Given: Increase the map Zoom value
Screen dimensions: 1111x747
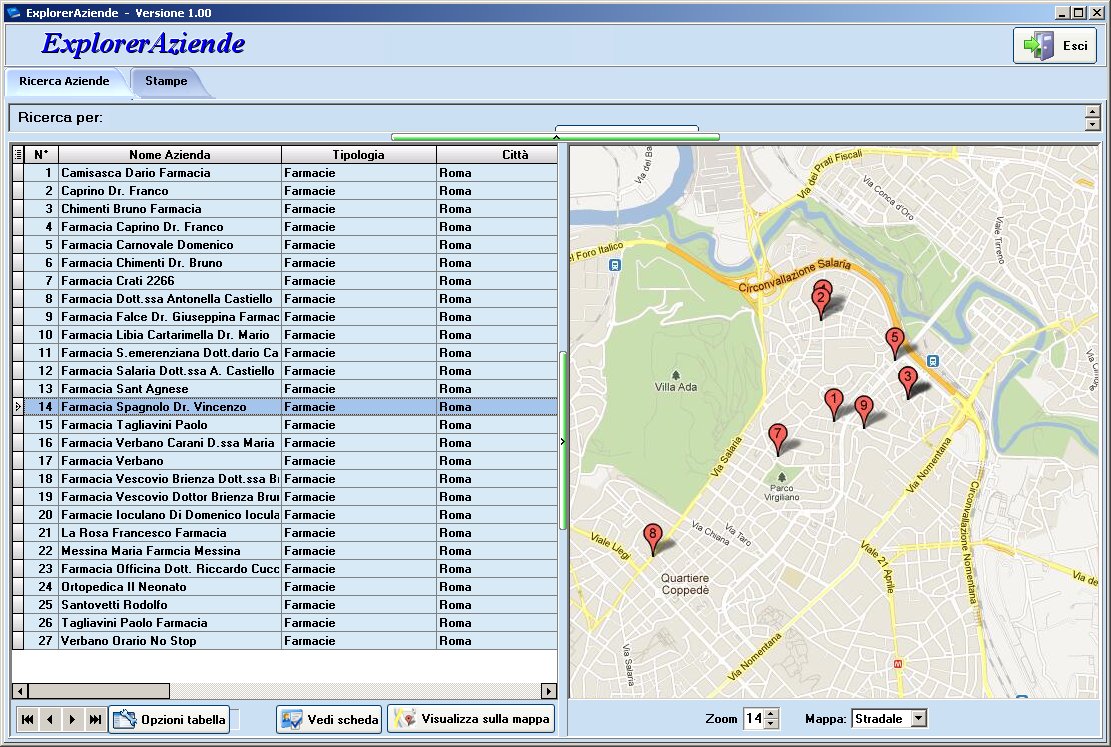Looking at the screenshot, I should coord(772,714).
